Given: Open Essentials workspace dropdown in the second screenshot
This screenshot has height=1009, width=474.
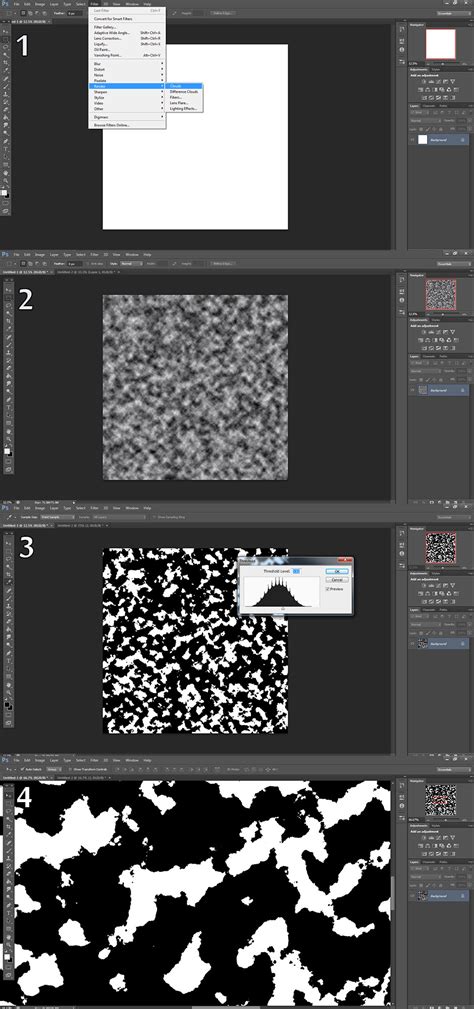Looking at the screenshot, I should click(x=454, y=263).
